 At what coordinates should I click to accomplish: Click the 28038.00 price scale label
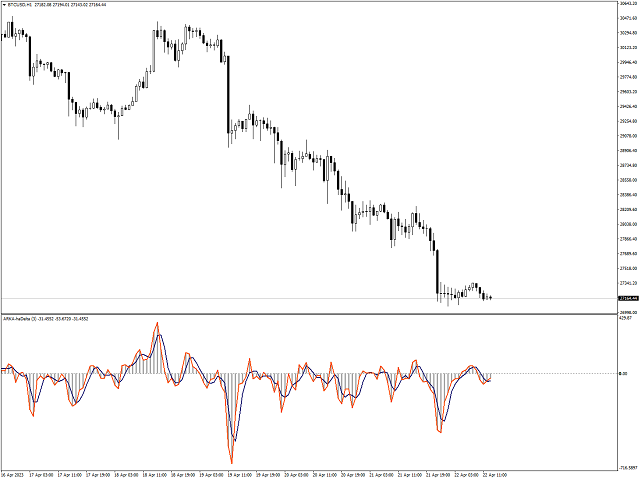(628, 224)
